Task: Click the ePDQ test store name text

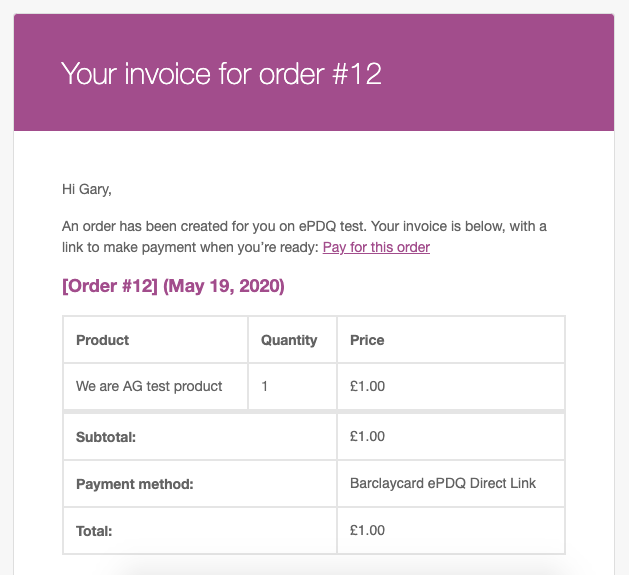Action: pyautogui.click(x=332, y=226)
